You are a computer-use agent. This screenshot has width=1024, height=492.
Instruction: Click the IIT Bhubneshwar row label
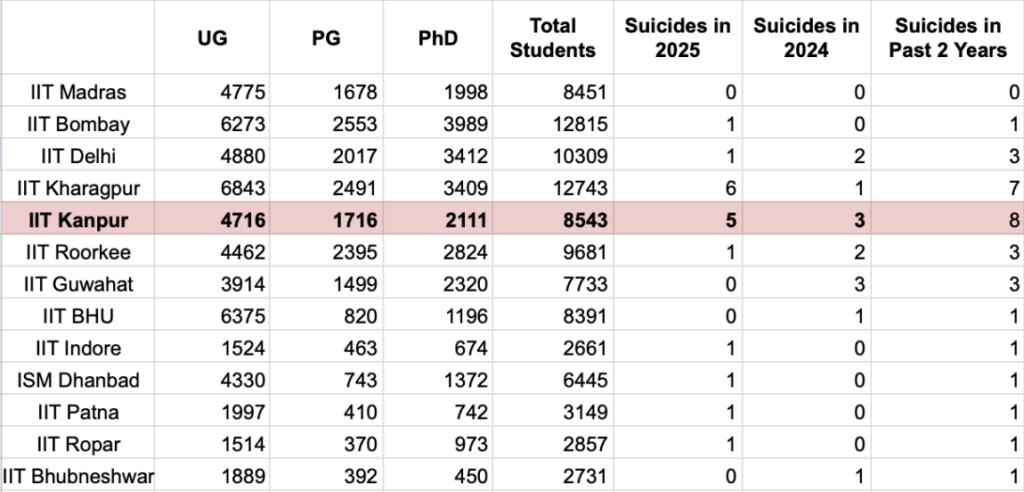pos(78,475)
